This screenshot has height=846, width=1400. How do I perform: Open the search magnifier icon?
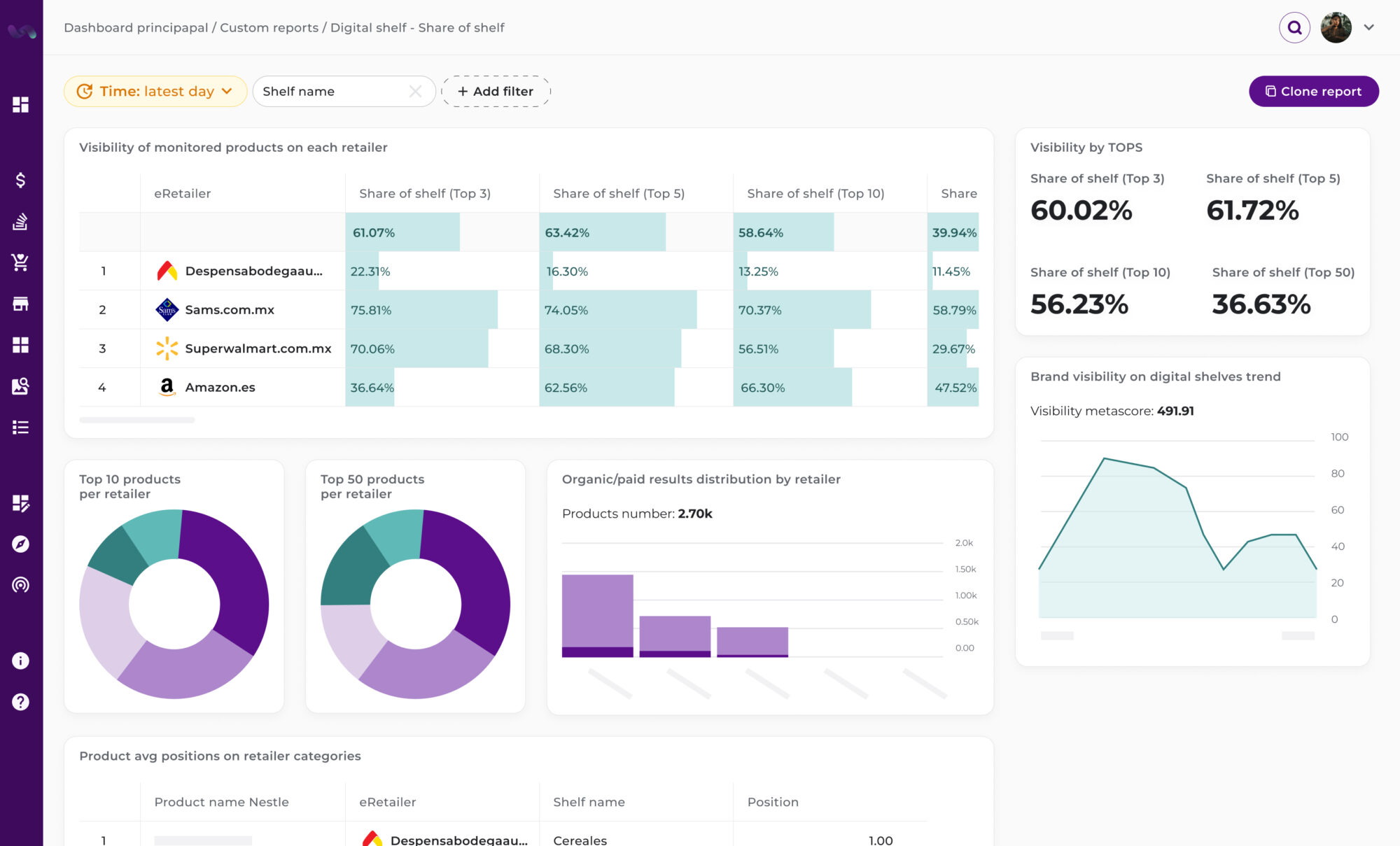(1294, 27)
